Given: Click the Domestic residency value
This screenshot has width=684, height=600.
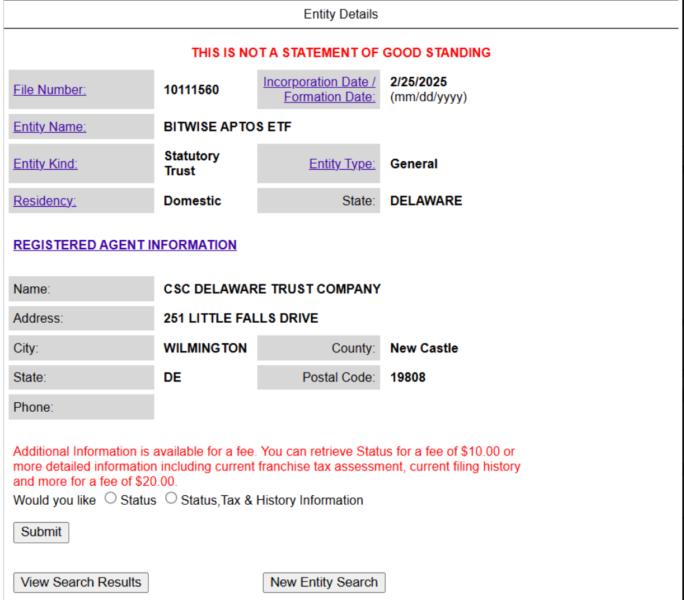Looking at the screenshot, I should coord(192,201).
